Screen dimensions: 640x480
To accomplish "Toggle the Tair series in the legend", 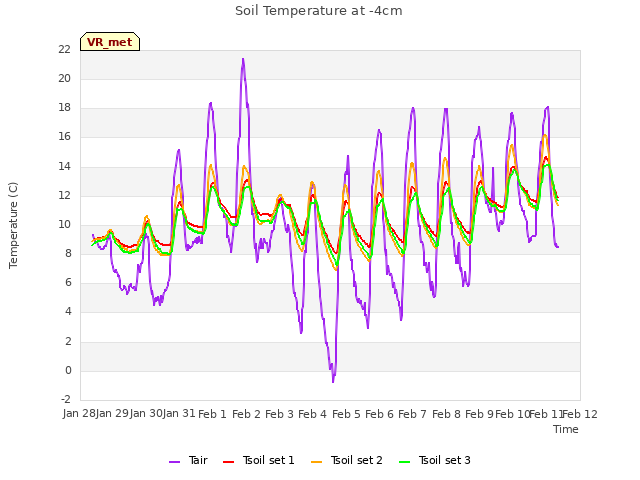I will coord(188,460).
